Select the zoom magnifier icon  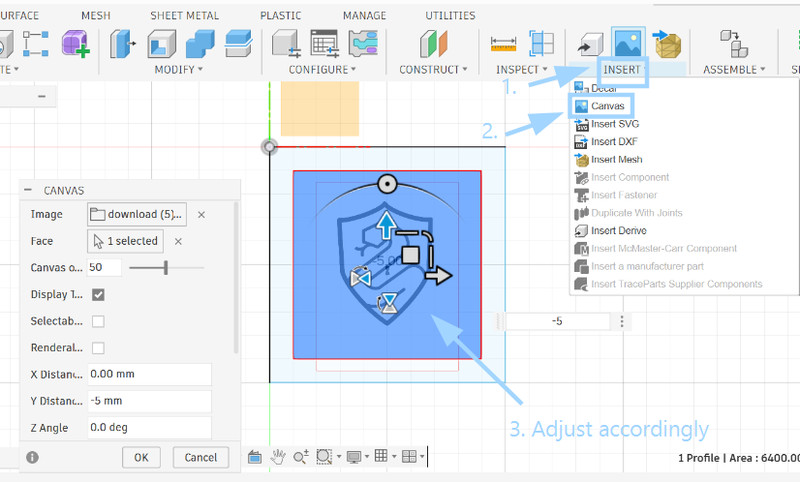tap(301, 456)
